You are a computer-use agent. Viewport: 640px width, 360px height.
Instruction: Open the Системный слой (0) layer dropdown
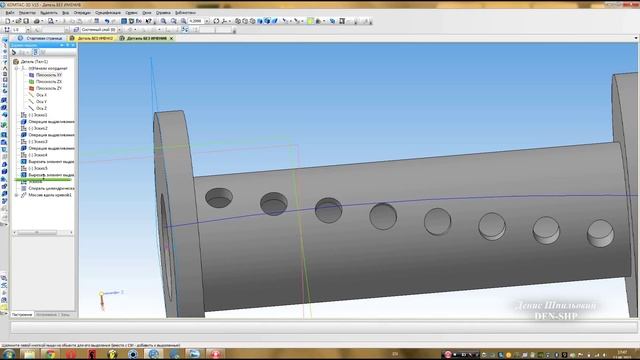(119, 30)
